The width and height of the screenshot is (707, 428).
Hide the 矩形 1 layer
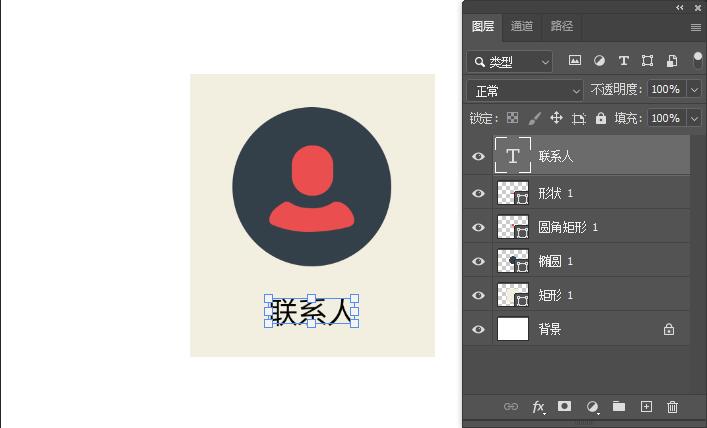[478, 295]
